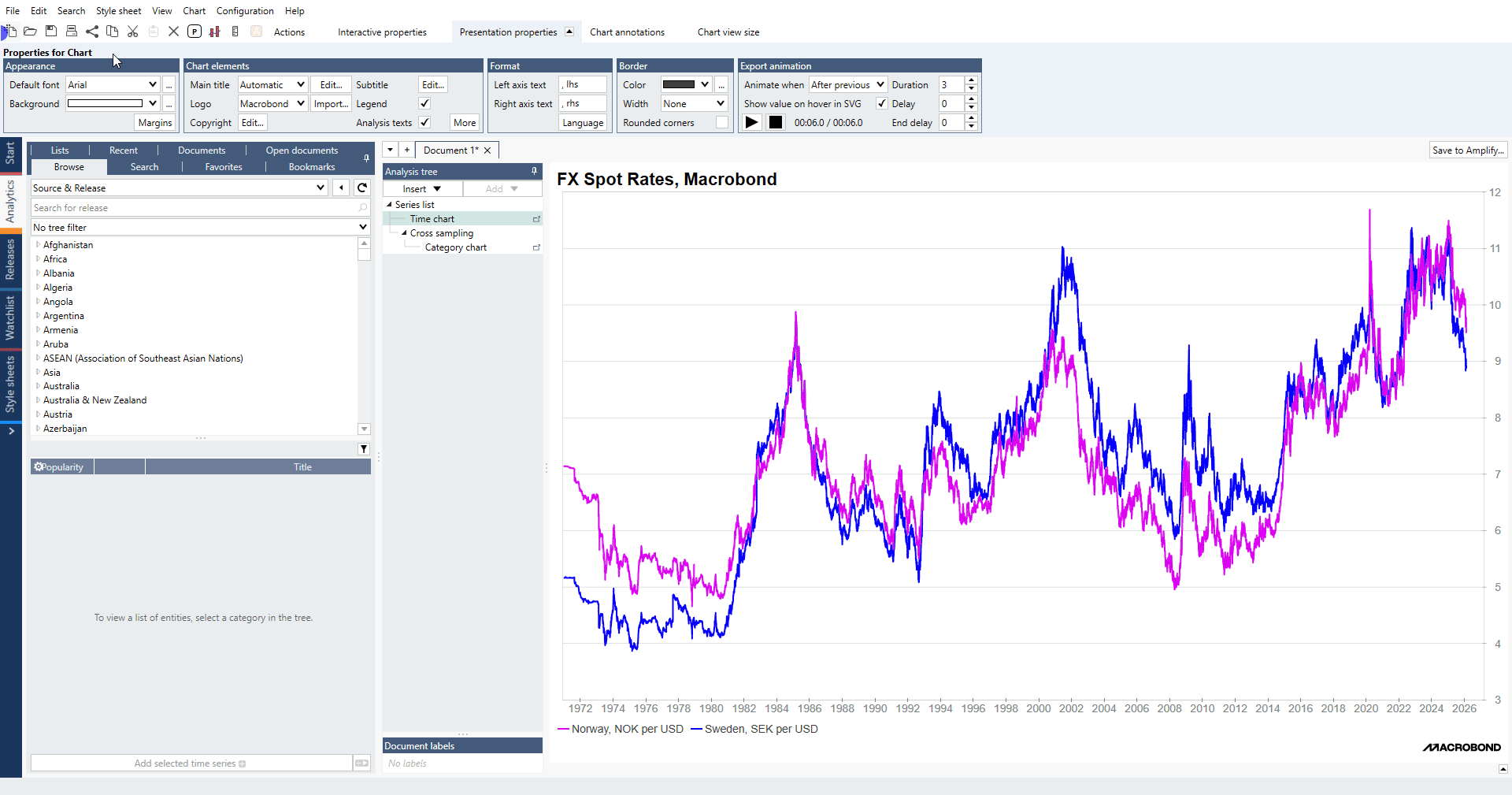This screenshot has width=1512, height=795.
Task: Enable the Rounded corners checkbox
Action: 721,122
